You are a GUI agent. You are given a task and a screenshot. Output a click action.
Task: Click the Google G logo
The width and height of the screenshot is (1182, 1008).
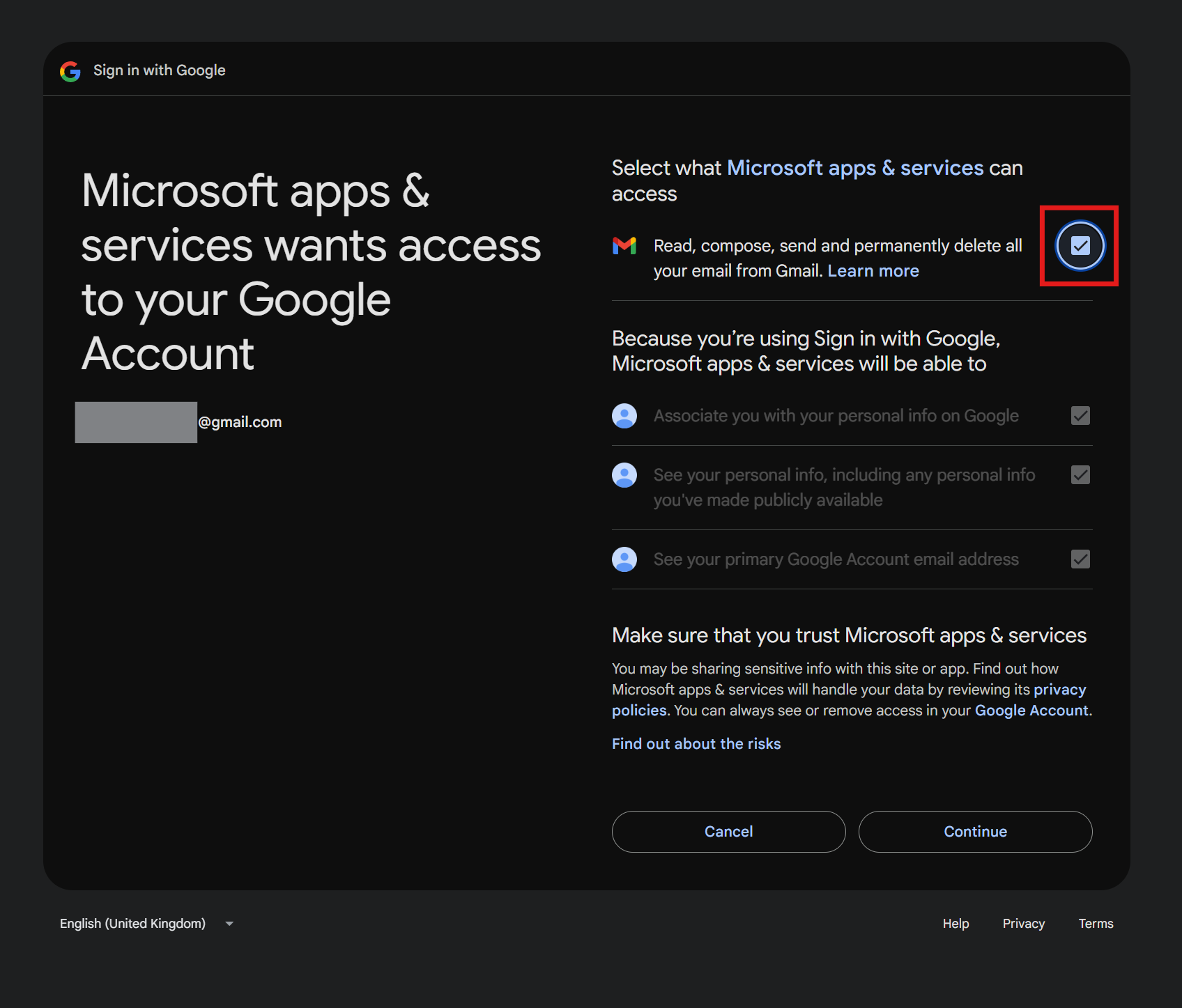(x=70, y=71)
